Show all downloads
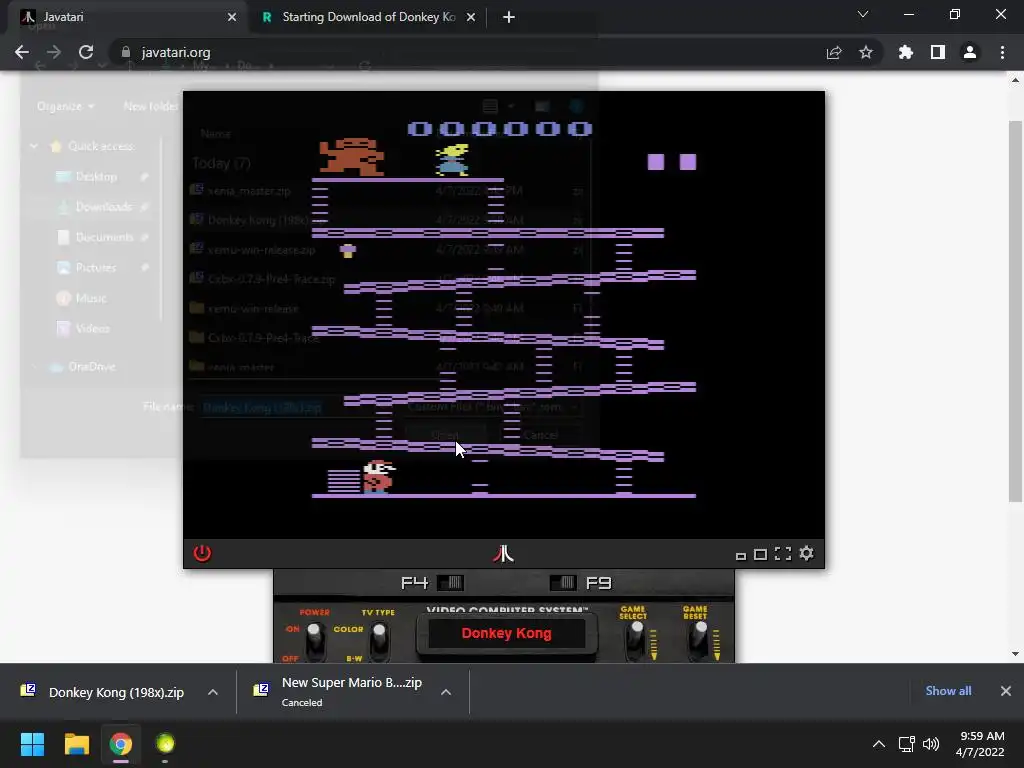 948,691
